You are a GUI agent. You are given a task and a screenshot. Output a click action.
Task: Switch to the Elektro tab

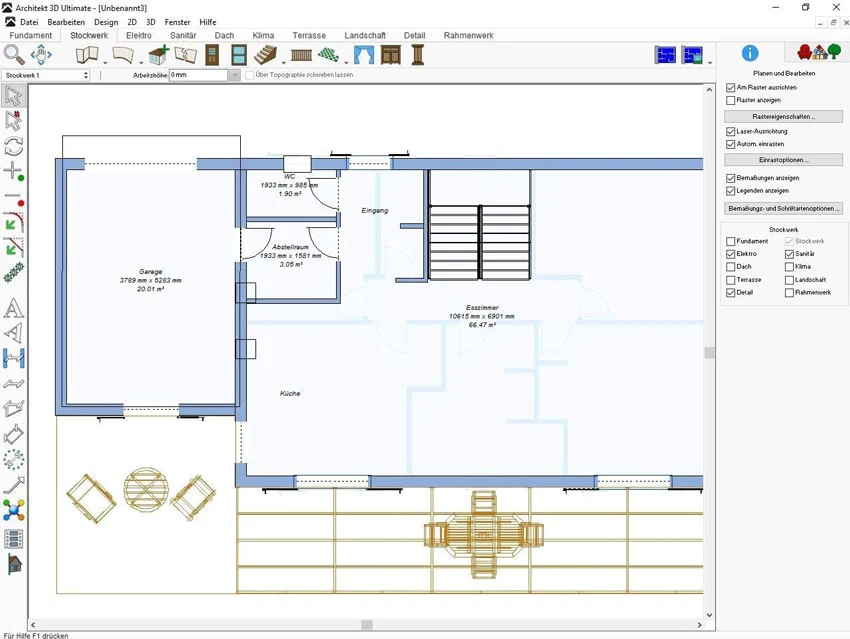coord(139,35)
